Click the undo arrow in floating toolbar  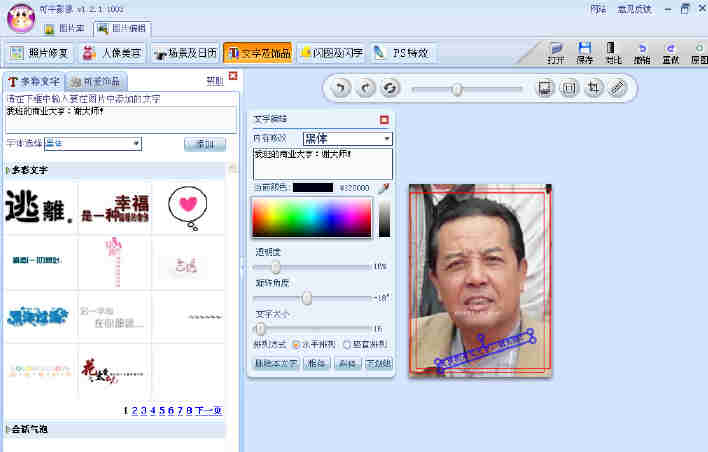click(x=342, y=89)
